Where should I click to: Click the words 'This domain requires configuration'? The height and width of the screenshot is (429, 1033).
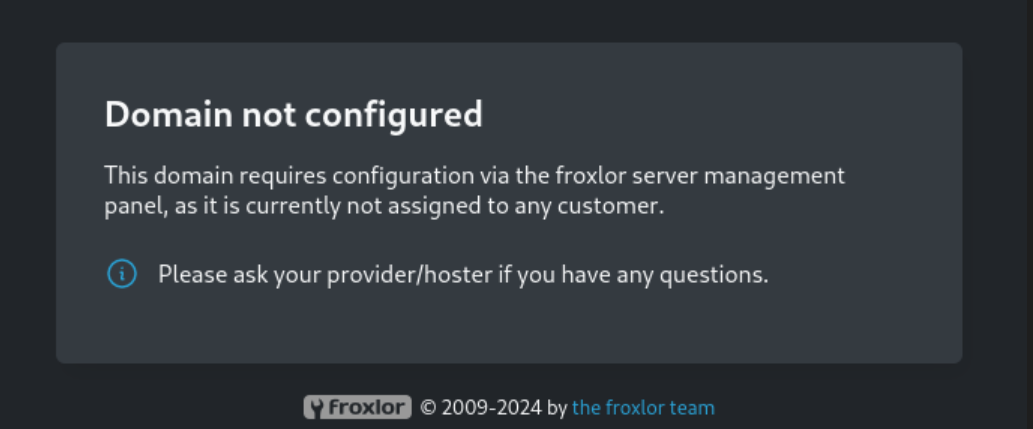click(x=289, y=177)
